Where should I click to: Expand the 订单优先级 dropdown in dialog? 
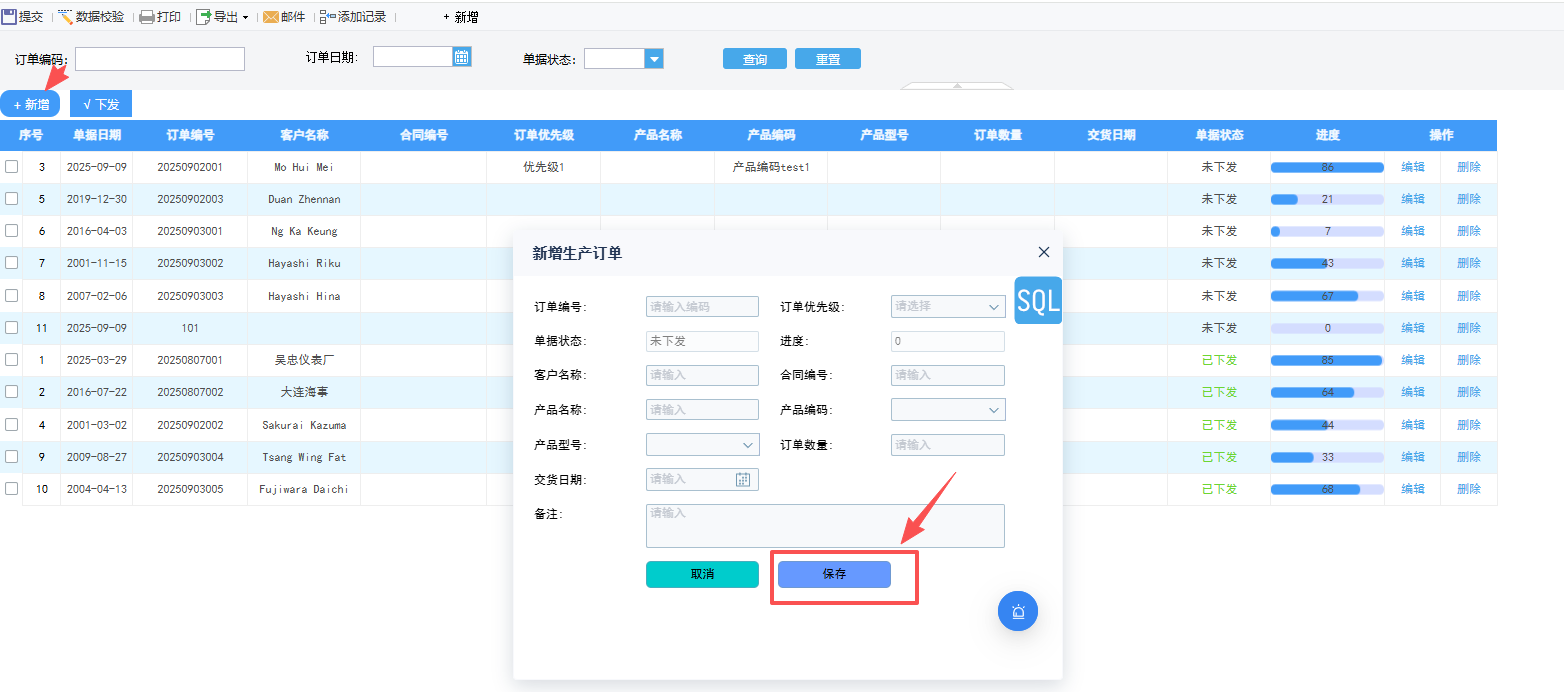993,307
